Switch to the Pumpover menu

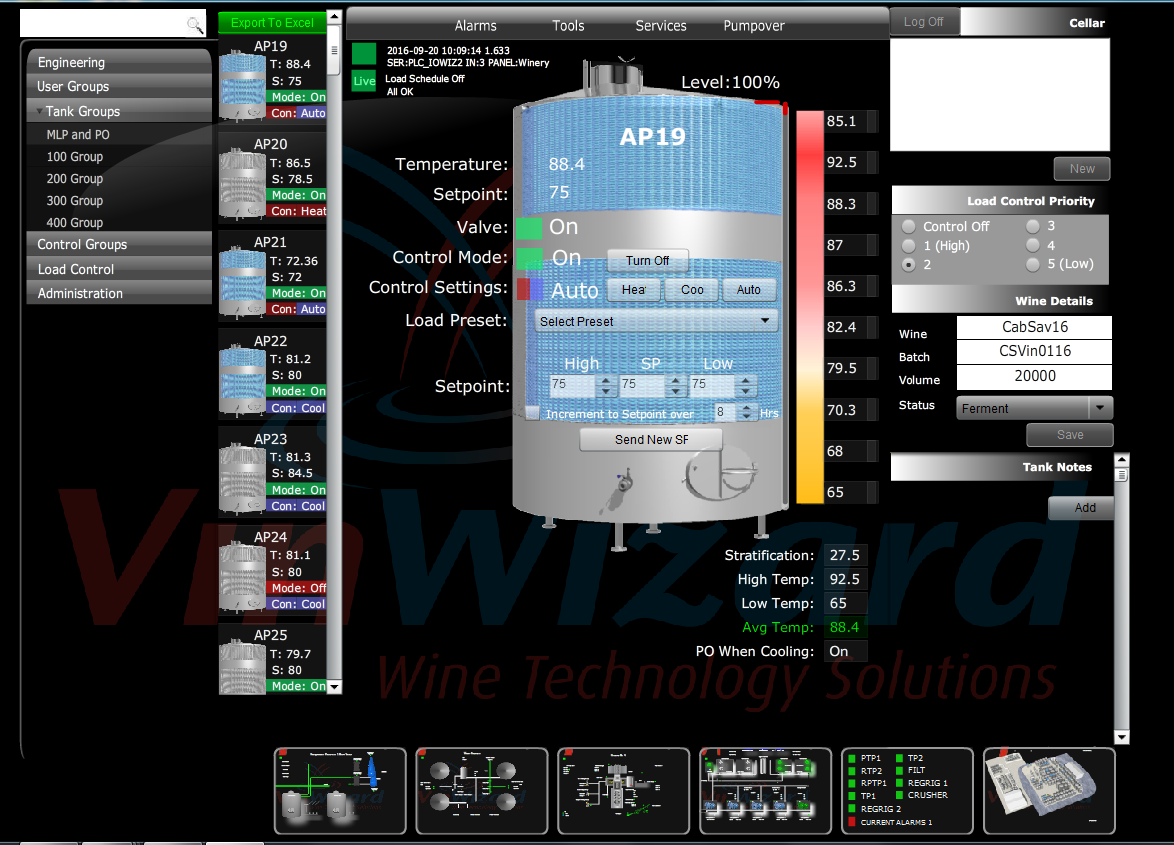(x=753, y=25)
